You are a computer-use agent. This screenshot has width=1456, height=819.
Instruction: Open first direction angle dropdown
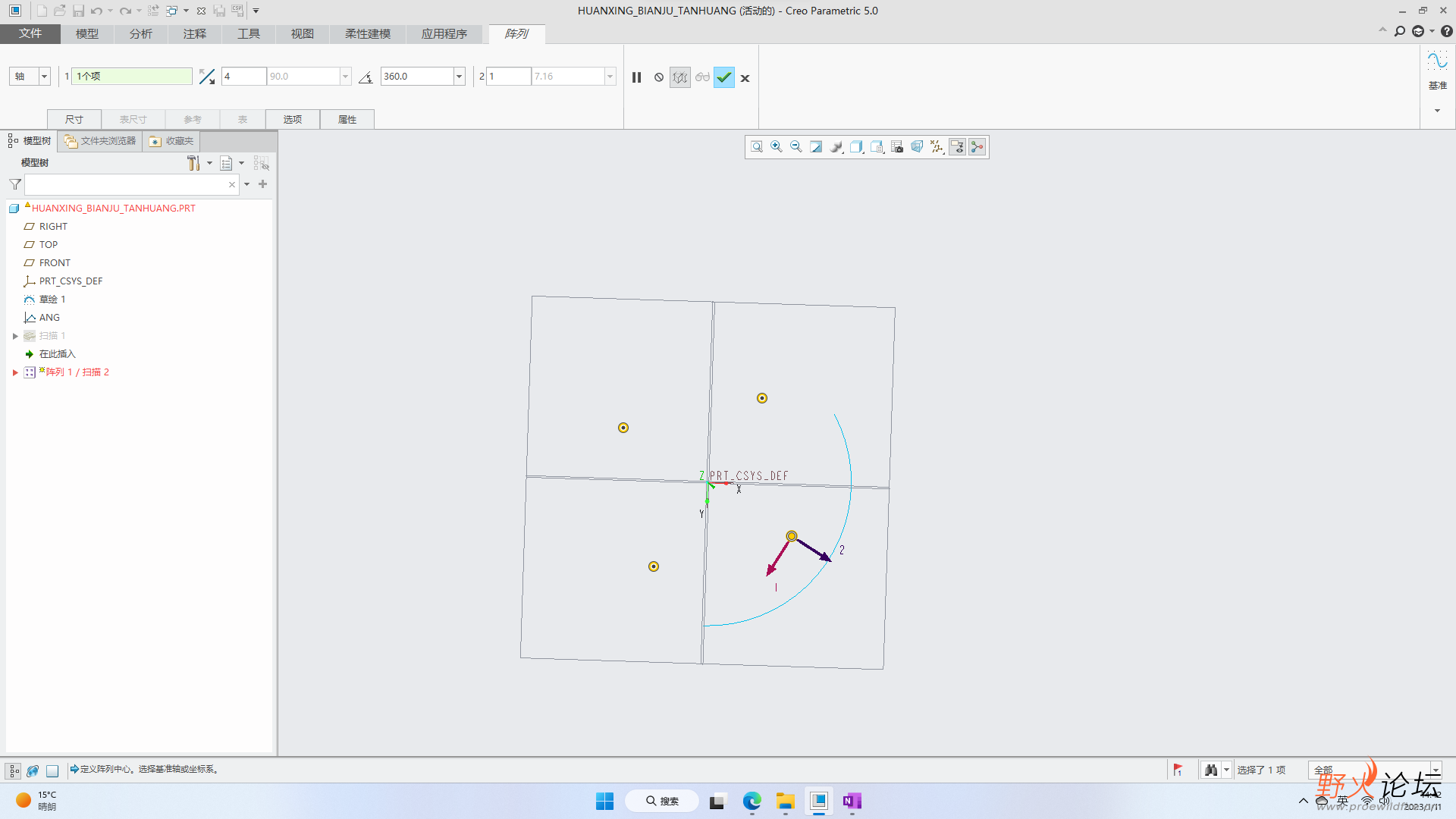(x=346, y=77)
